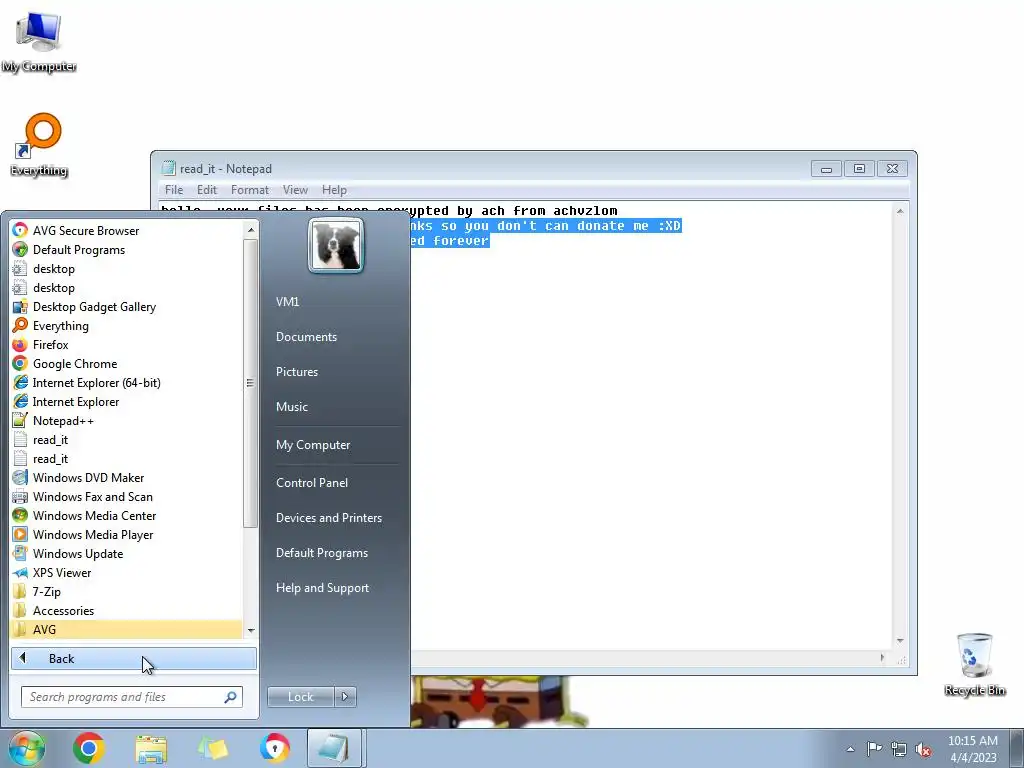Open the Help menu in Notepad
Viewport: 1024px width, 768px height.
[334, 189]
